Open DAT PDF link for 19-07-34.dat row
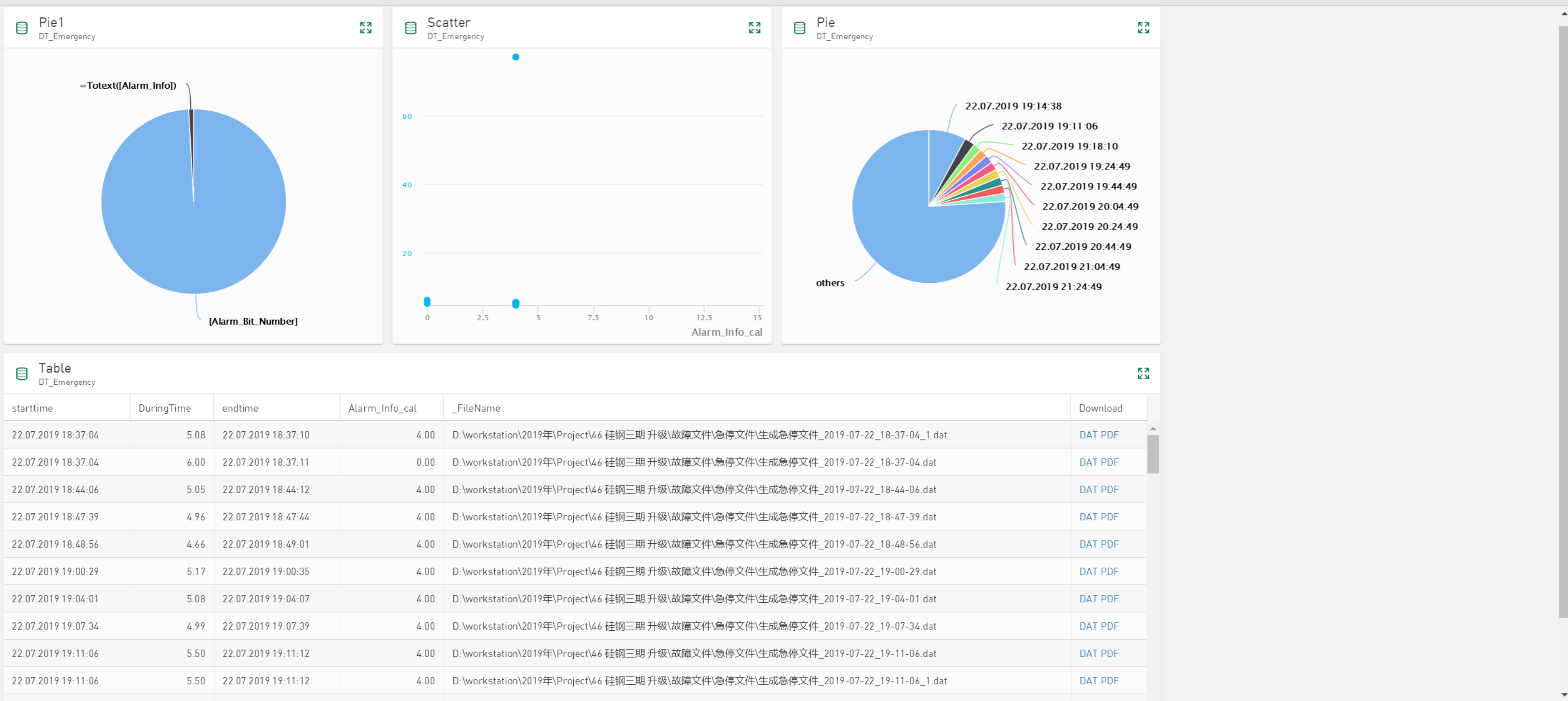The width and height of the screenshot is (1568, 701). 1099,626
